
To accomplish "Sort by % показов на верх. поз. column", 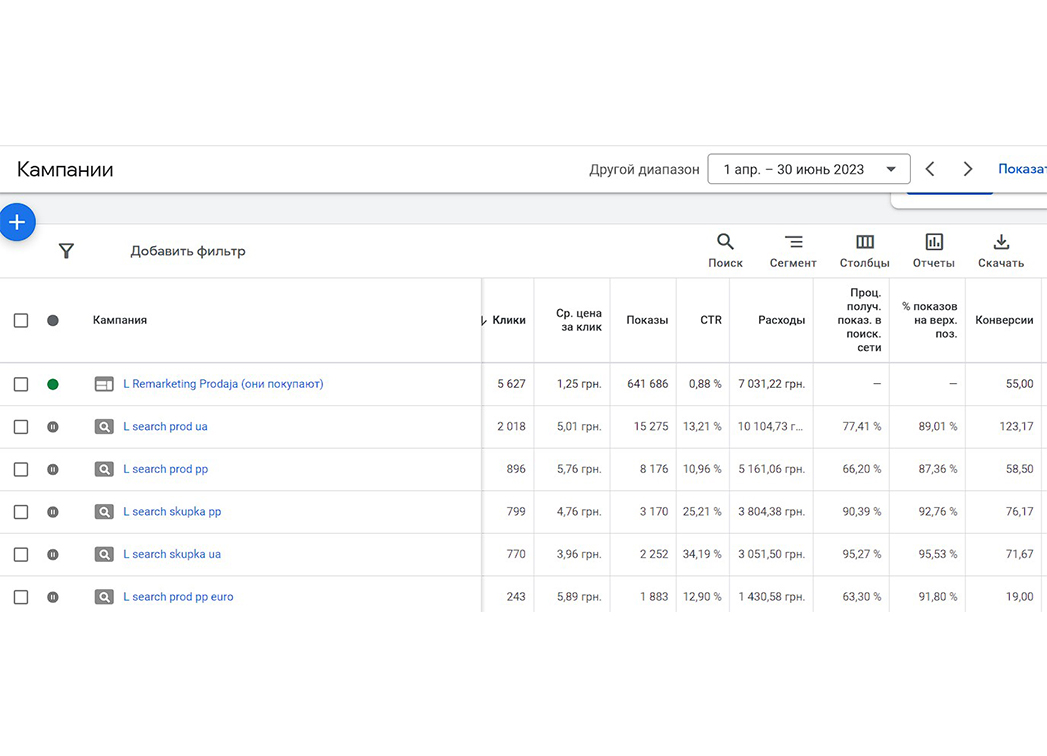I will [929, 321].
